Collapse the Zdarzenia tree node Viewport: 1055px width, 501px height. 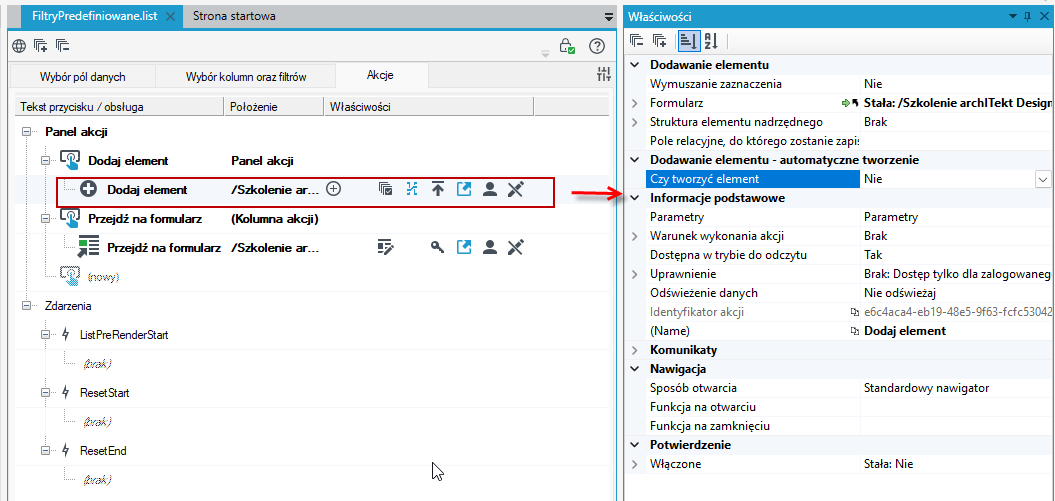click(26, 305)
